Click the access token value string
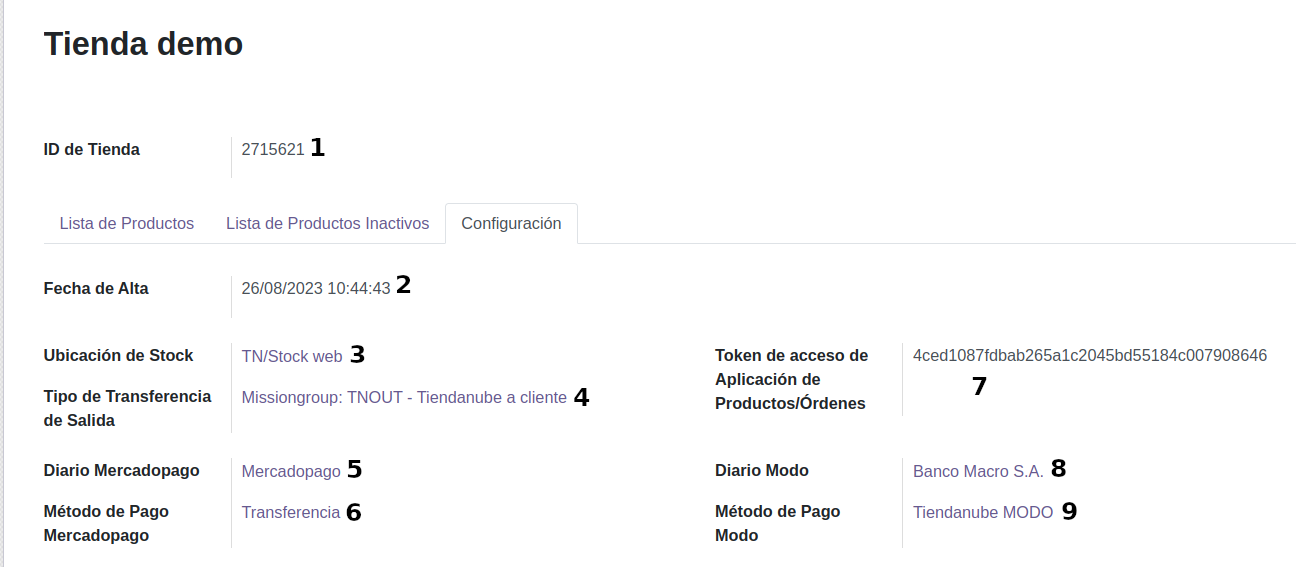Image resolution: width=1296 pixels, height=567 pixels. (1090, 355)
